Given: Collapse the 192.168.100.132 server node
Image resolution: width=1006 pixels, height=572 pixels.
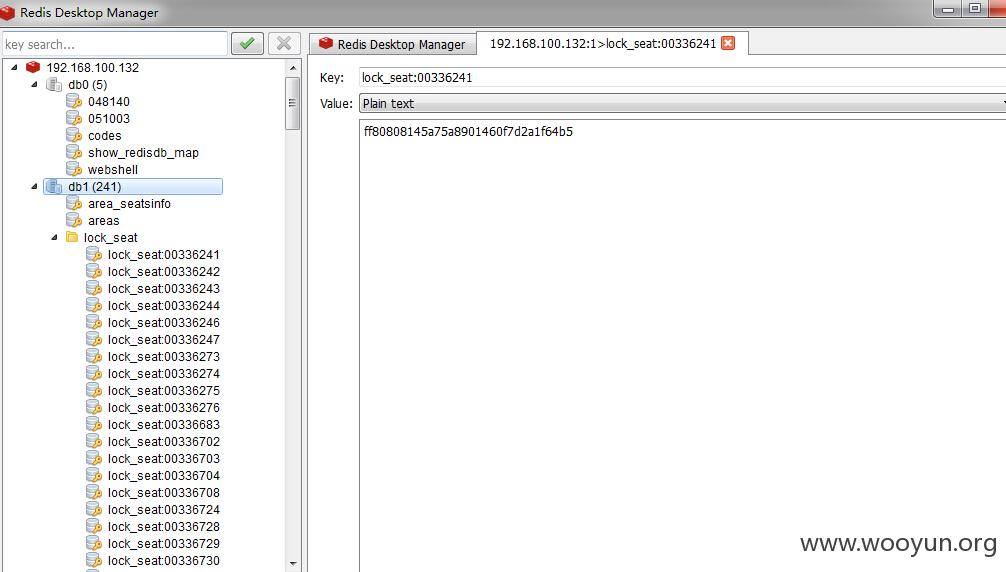Looking at the screenshot, I should (x=14, y=67).
